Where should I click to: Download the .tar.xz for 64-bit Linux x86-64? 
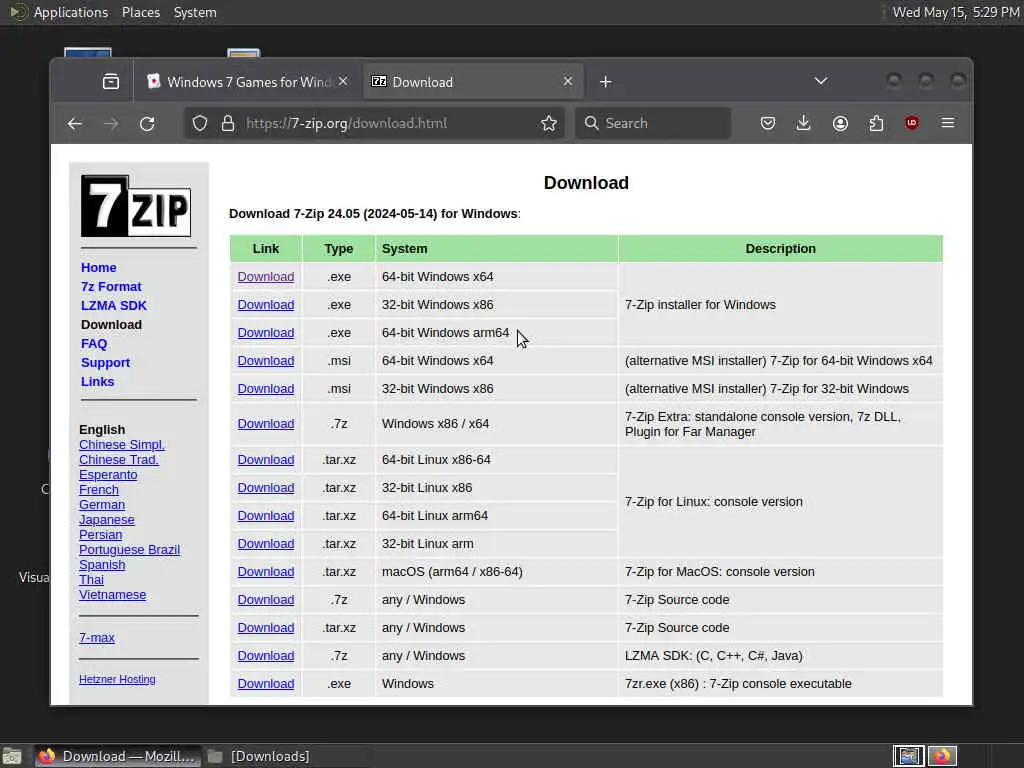(266, 460)
